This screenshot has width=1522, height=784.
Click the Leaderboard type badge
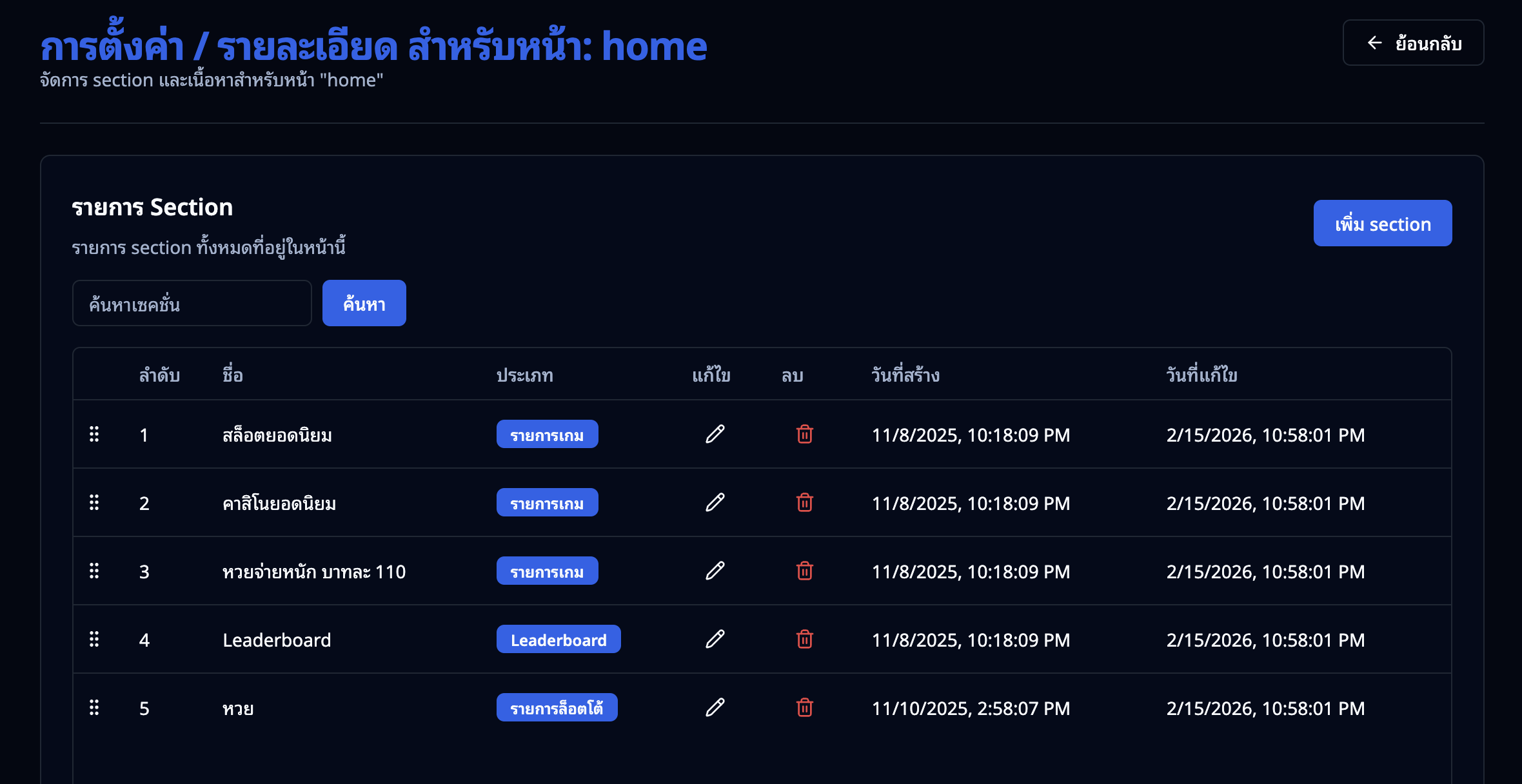click(x=558, y=640)
